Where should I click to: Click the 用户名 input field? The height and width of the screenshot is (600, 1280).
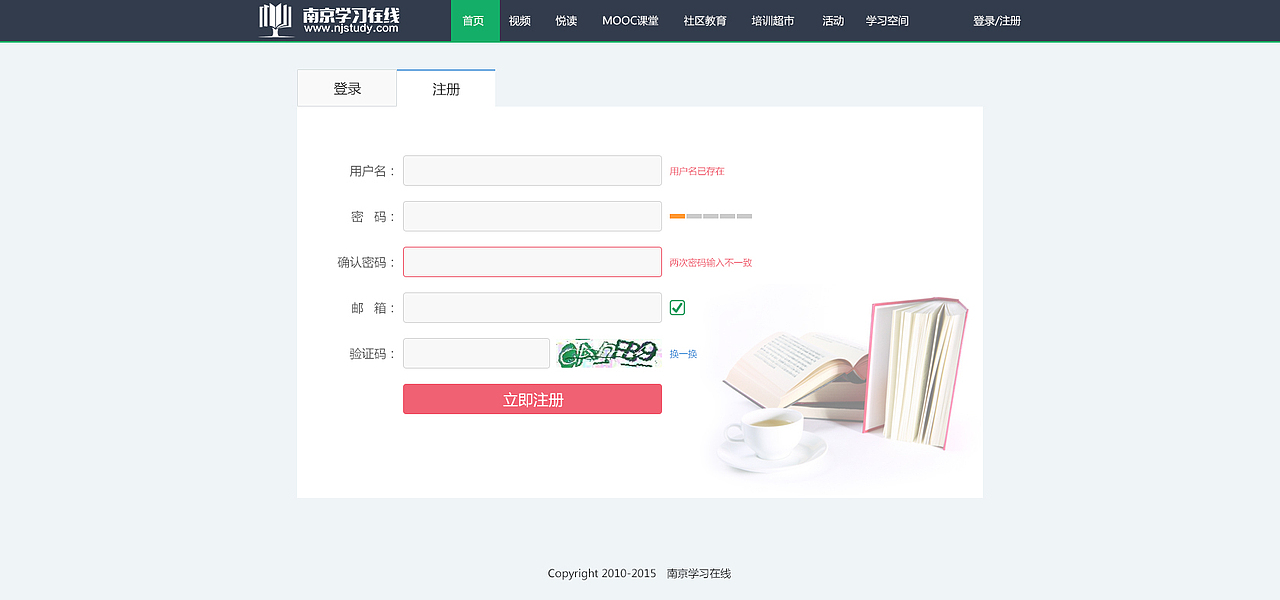tap(532, 170)
